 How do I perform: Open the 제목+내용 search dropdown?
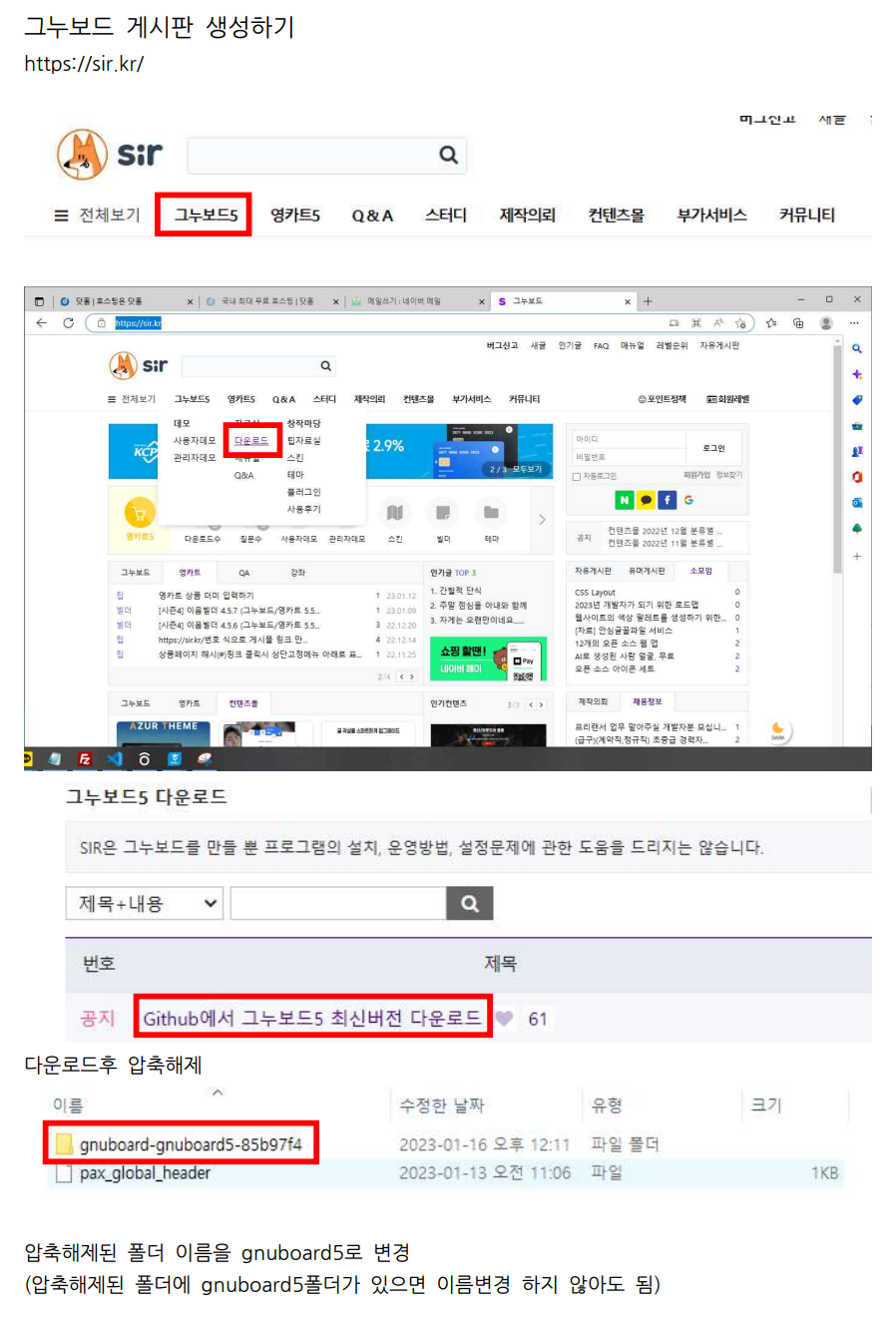point(145,904)
